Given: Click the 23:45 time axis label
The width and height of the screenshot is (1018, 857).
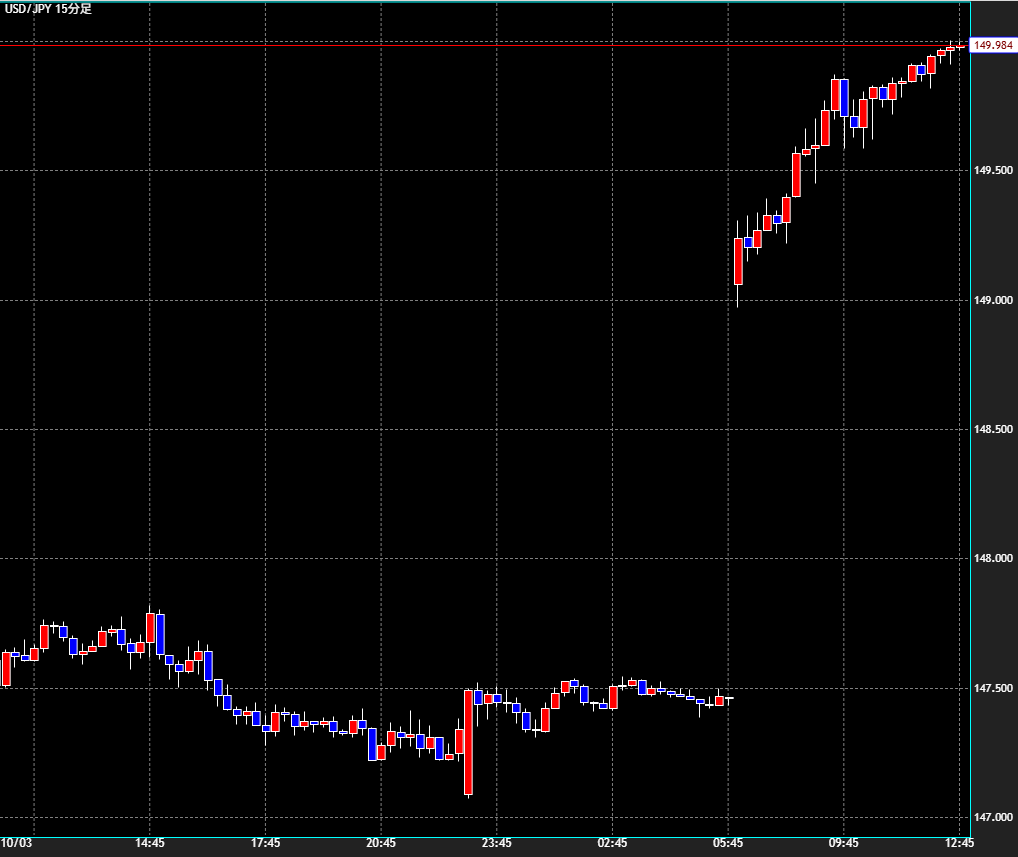Looking at the screenshot, I should pos(497,843).
